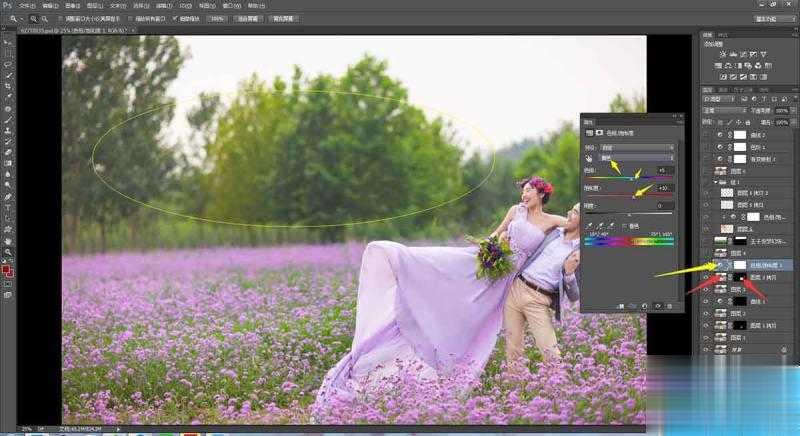
Task: Open the status bar document info arrow
Action: [x=118, y=429]
